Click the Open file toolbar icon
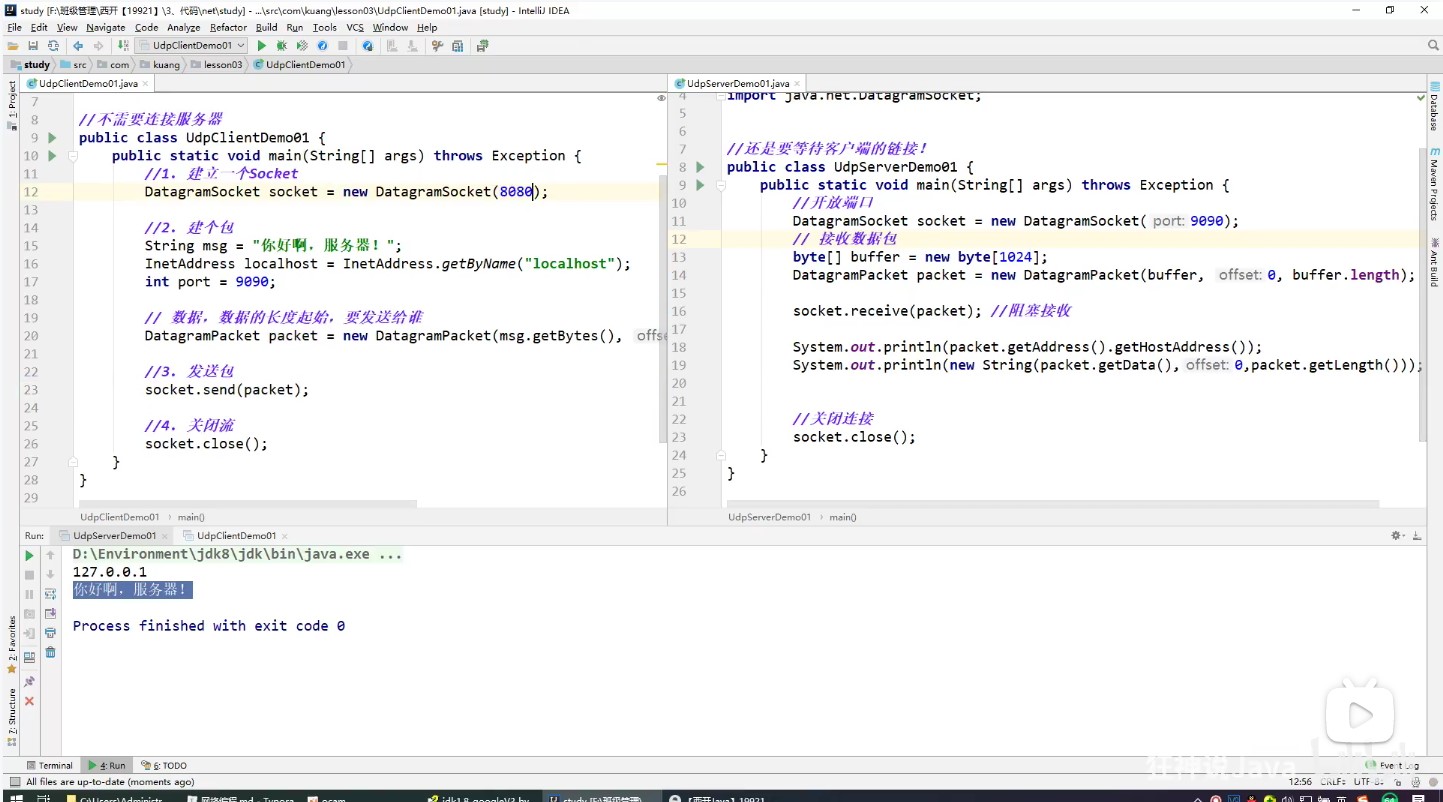This screenshot has width=1443, height=802. pos(13,46)
